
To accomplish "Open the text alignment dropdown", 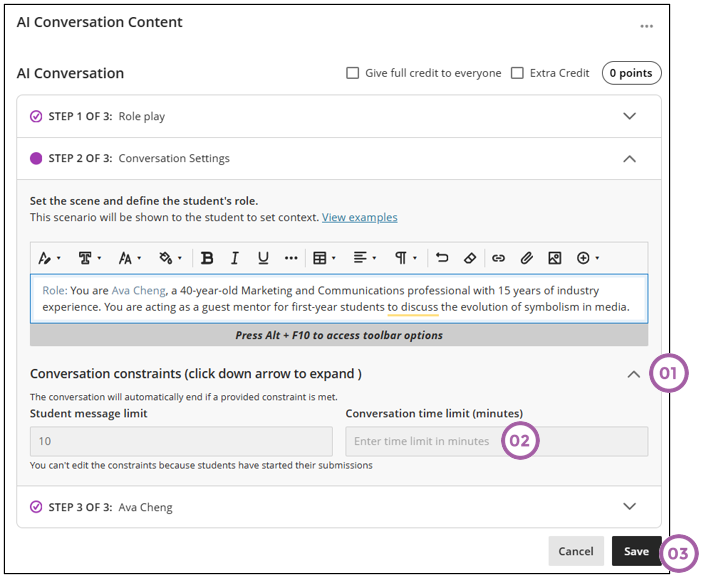I will (365, 258).
